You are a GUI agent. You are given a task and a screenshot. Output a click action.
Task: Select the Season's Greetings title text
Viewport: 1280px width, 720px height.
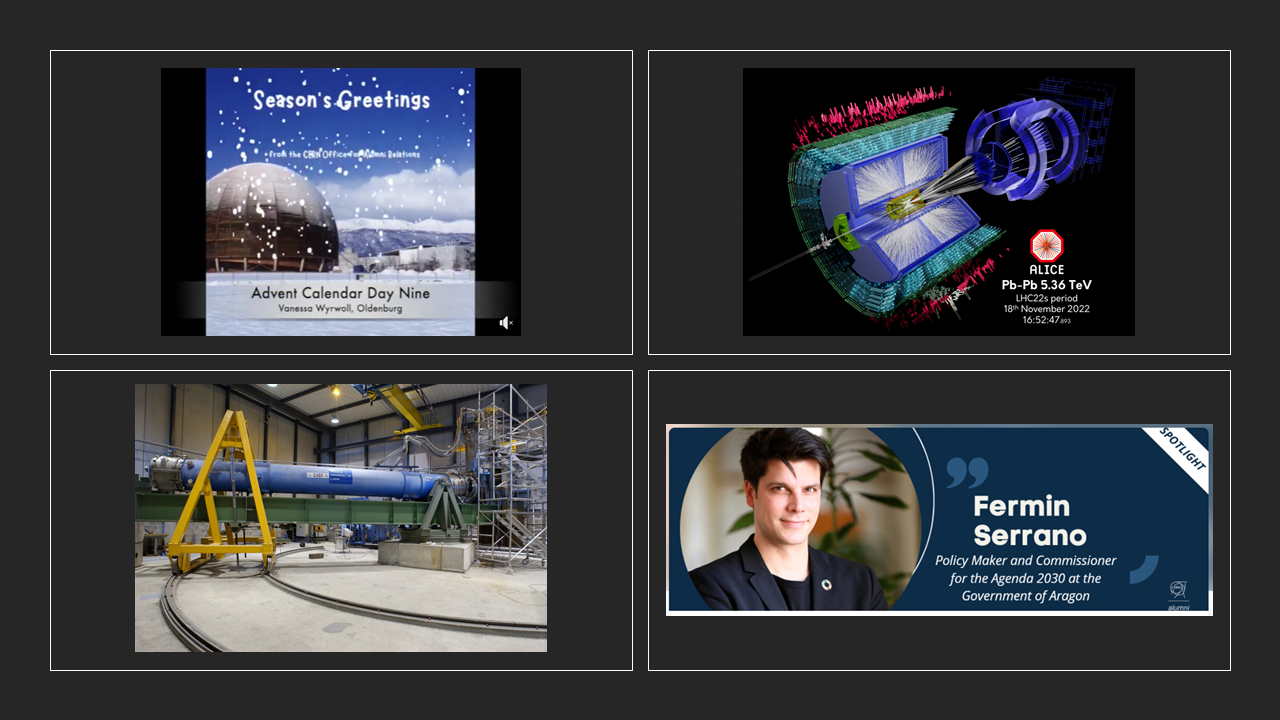[341, 101]
